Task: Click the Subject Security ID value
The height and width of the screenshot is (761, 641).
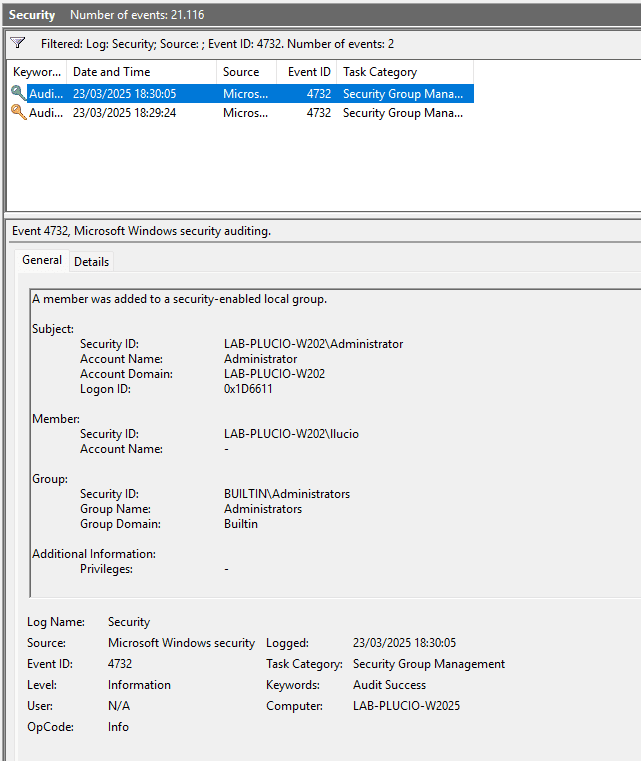Action: tap(313, 344)
